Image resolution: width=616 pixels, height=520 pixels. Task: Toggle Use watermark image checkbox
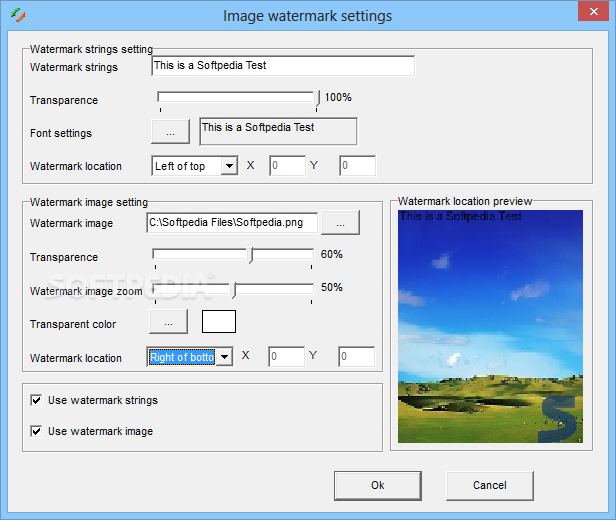point(36,431)
